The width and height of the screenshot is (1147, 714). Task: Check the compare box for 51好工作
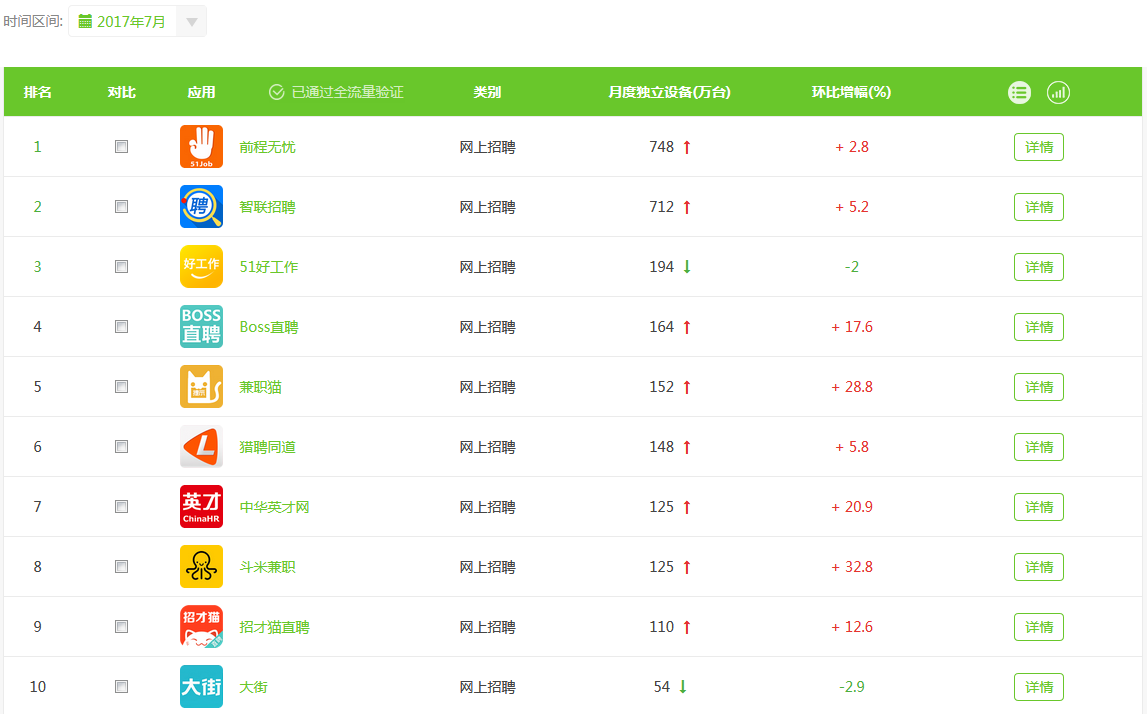121,266
